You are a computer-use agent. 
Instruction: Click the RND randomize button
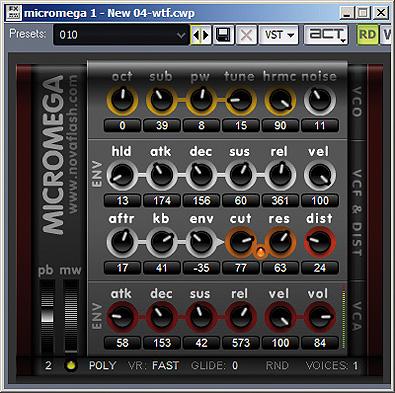pyautogui.click(x=277, y=366)
